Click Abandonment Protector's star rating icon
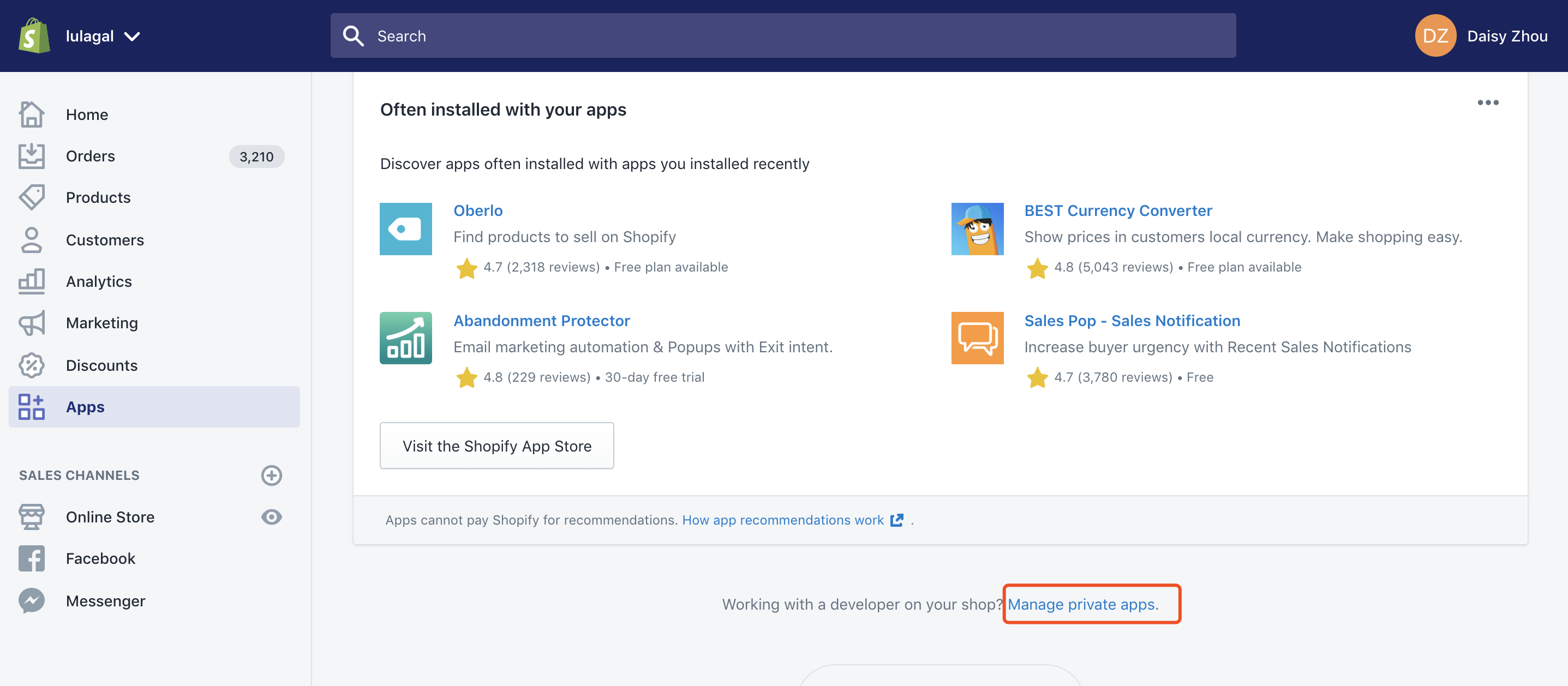The height and width of the screenshot is (686, 1568). pyautogui.click(x=467, y=377)
